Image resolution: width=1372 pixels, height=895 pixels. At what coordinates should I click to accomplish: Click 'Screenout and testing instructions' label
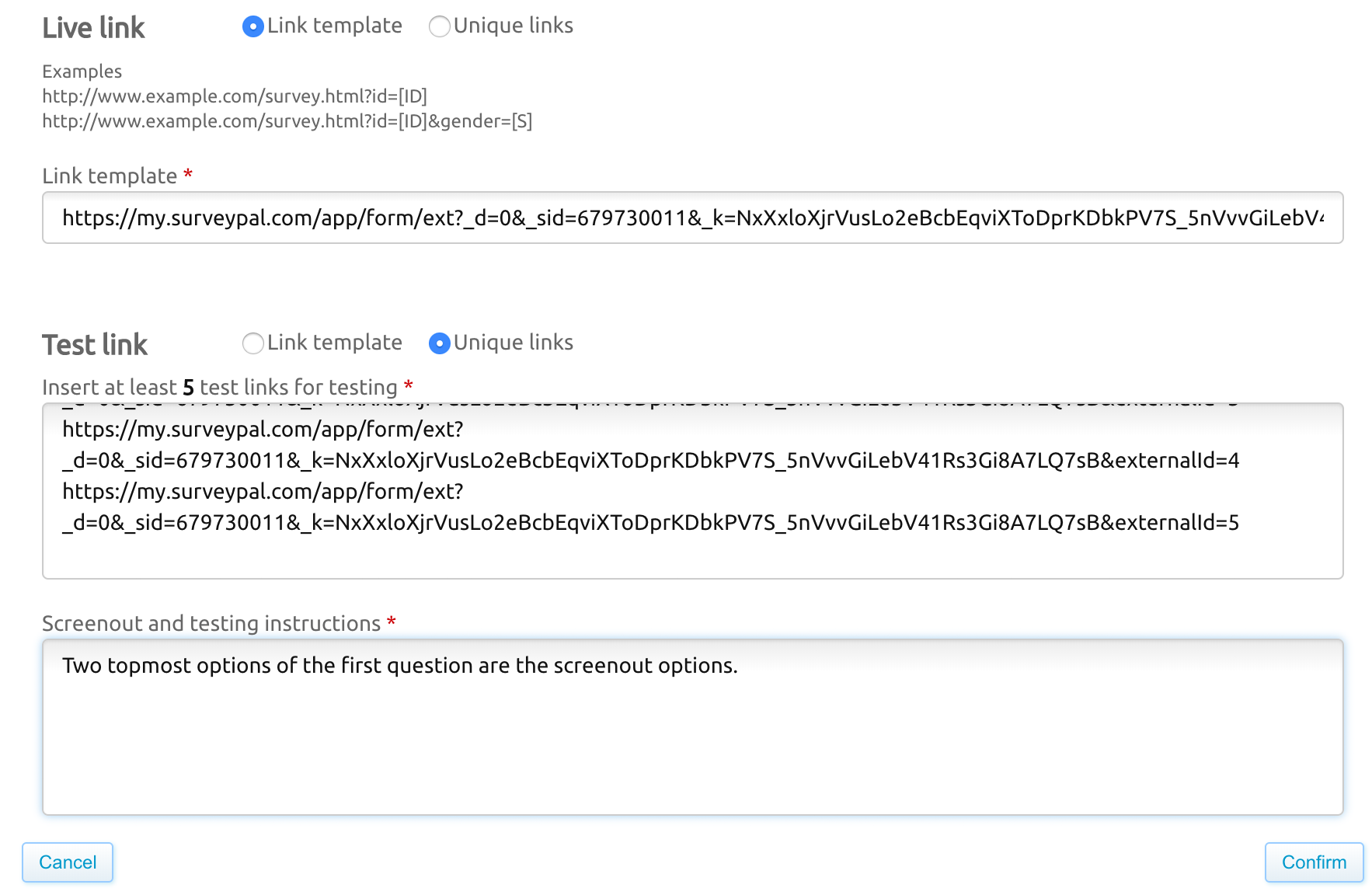click(219, 623)
